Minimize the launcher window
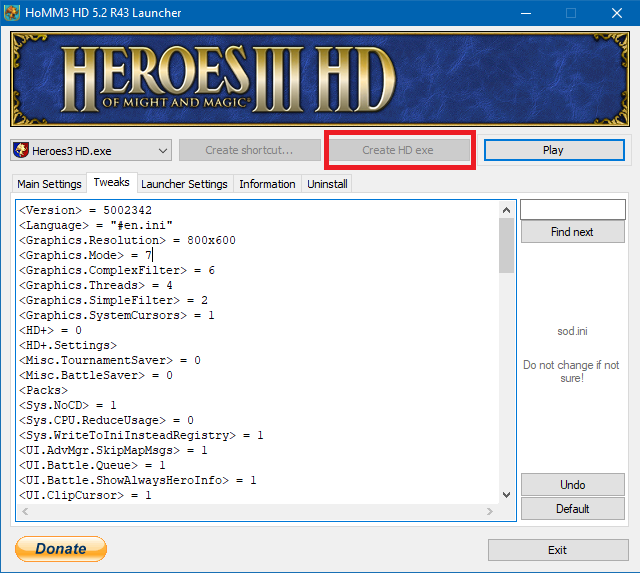This screenshot has width=640, height=573. (526, 13)
